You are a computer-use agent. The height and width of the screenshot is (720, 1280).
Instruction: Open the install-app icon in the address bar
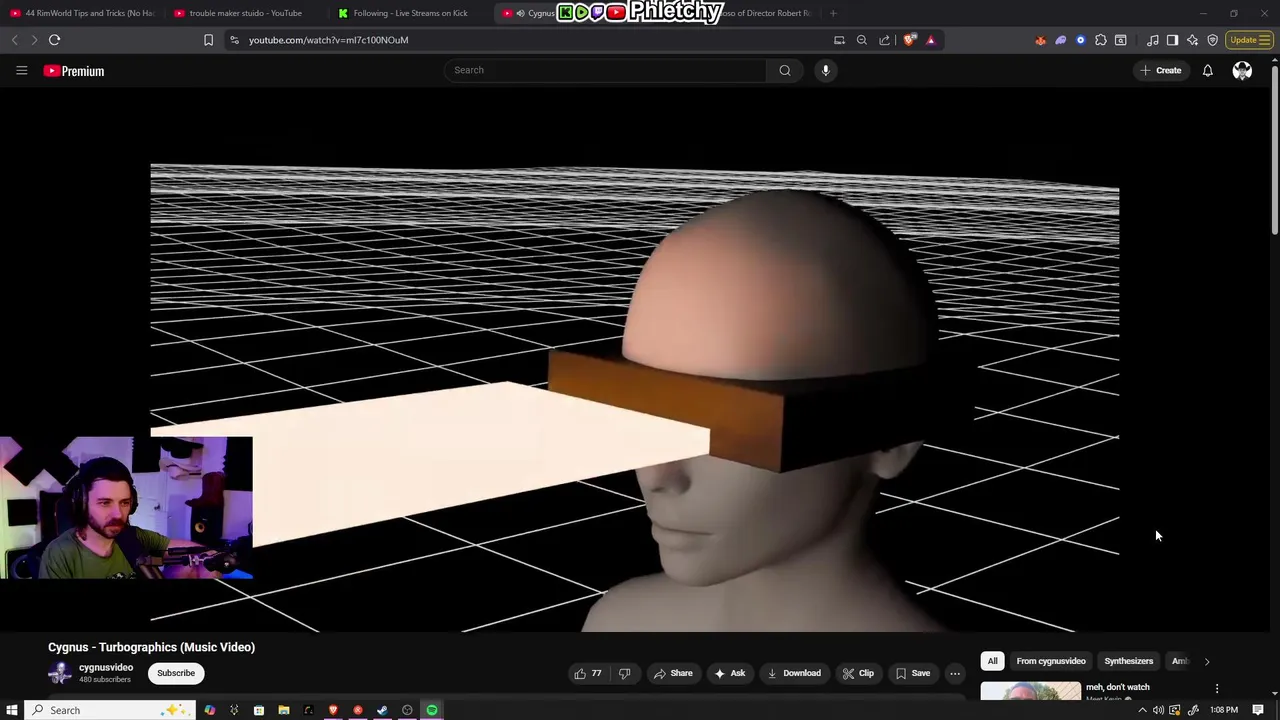pos(839,40)
